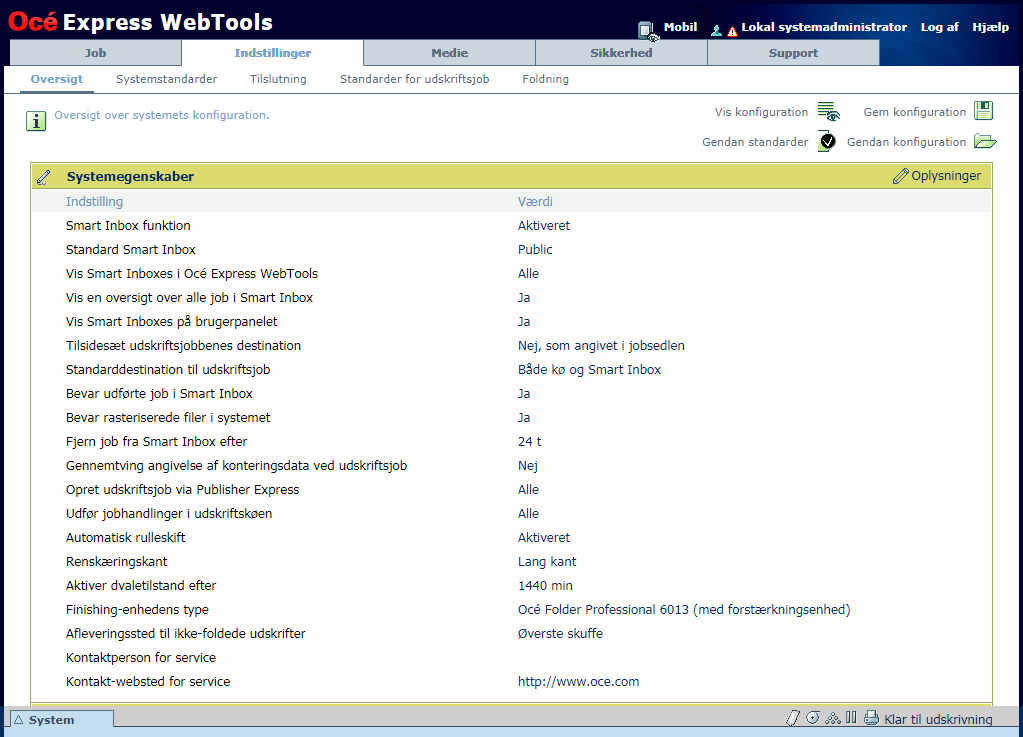Click the green info icon

point(36,121)
